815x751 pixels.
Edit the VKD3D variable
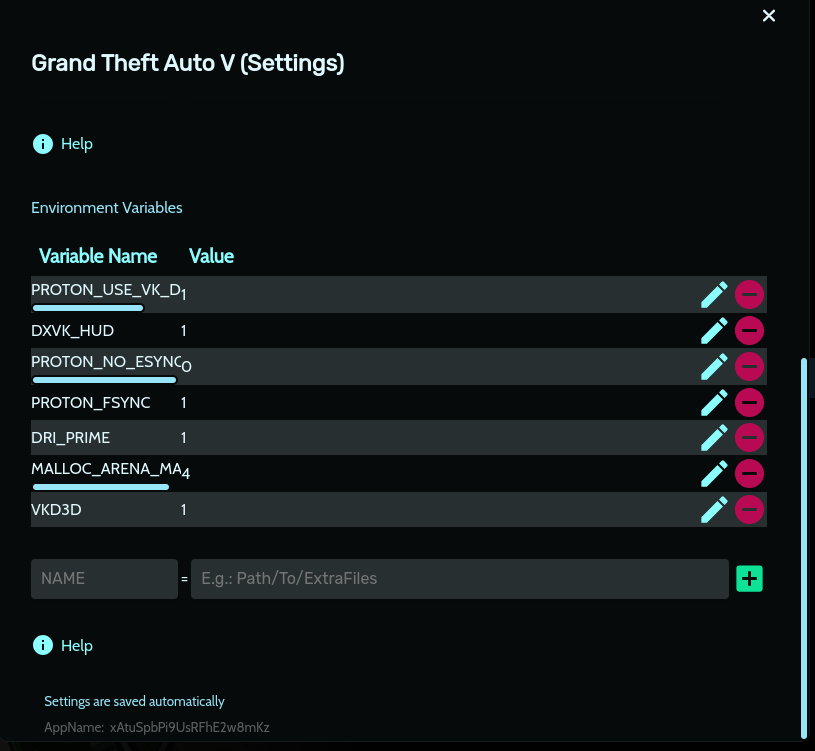click(x=714, y=509)
